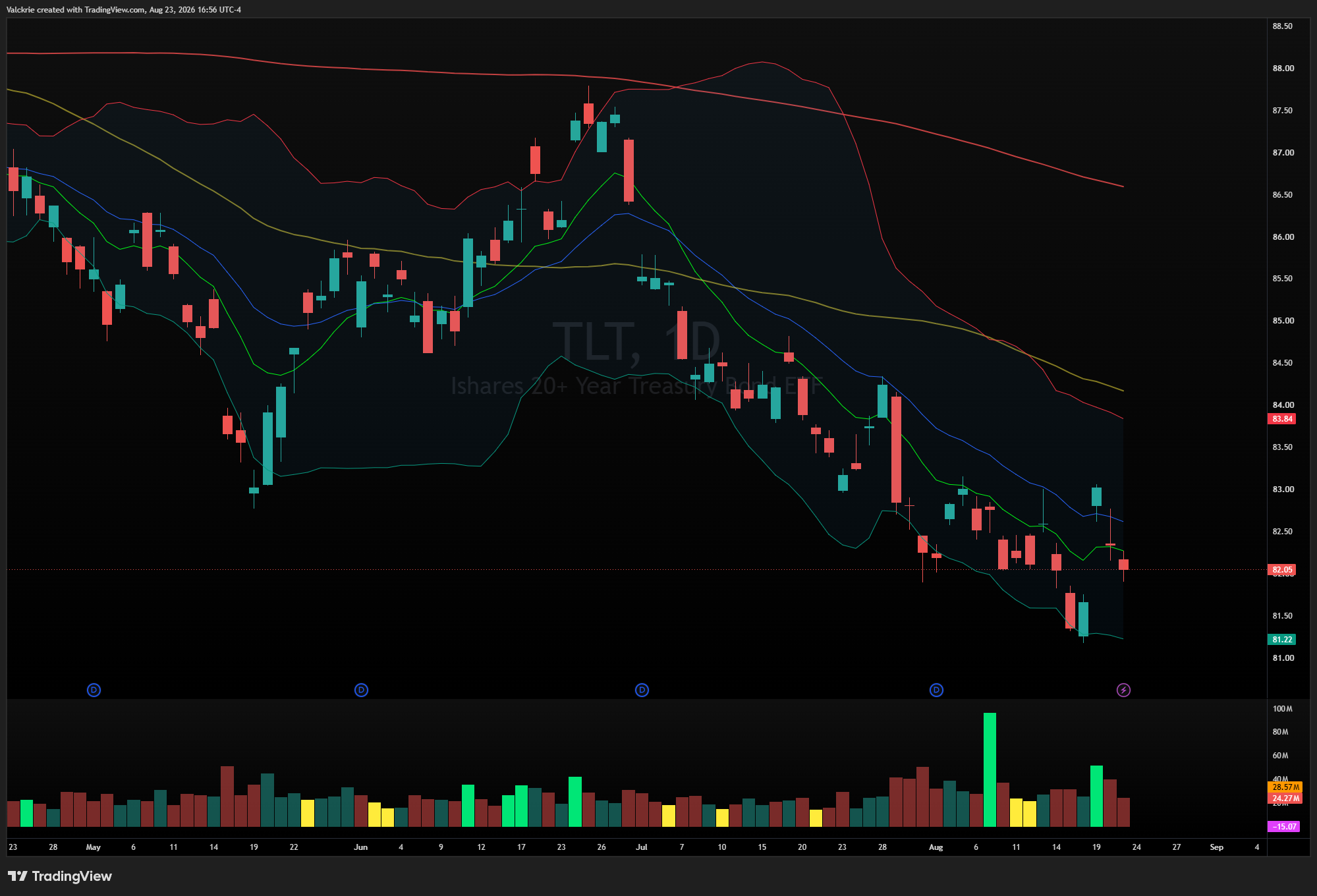Viewport: 1317px width, 896px height.
Task: Select the 81.50 price axis label
Action: [x=1282, y=616]
